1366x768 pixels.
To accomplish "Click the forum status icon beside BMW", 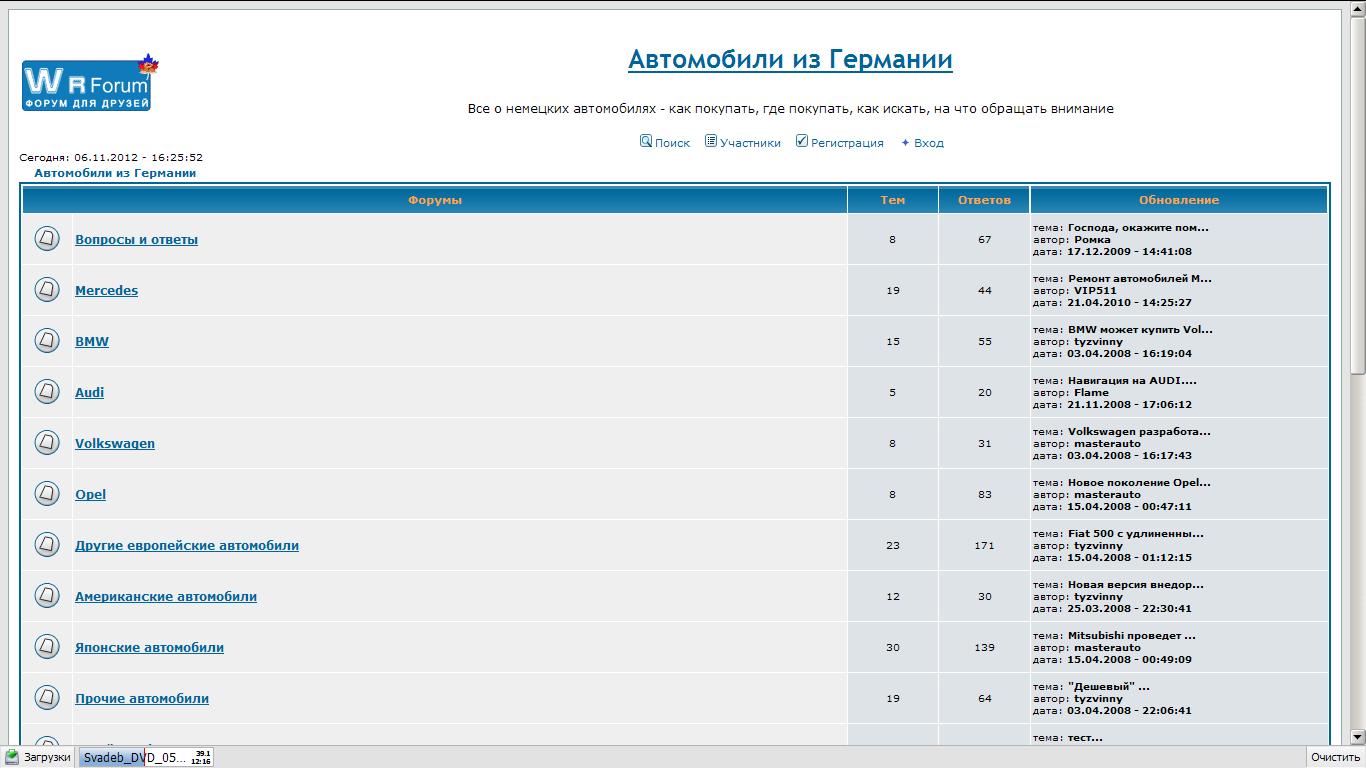I will [47, 340].
